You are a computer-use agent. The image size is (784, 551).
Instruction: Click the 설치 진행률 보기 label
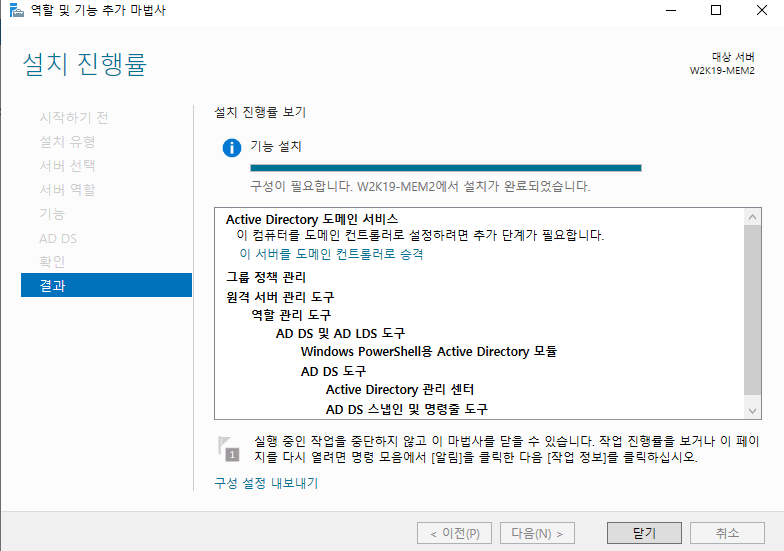pos(260,112)
